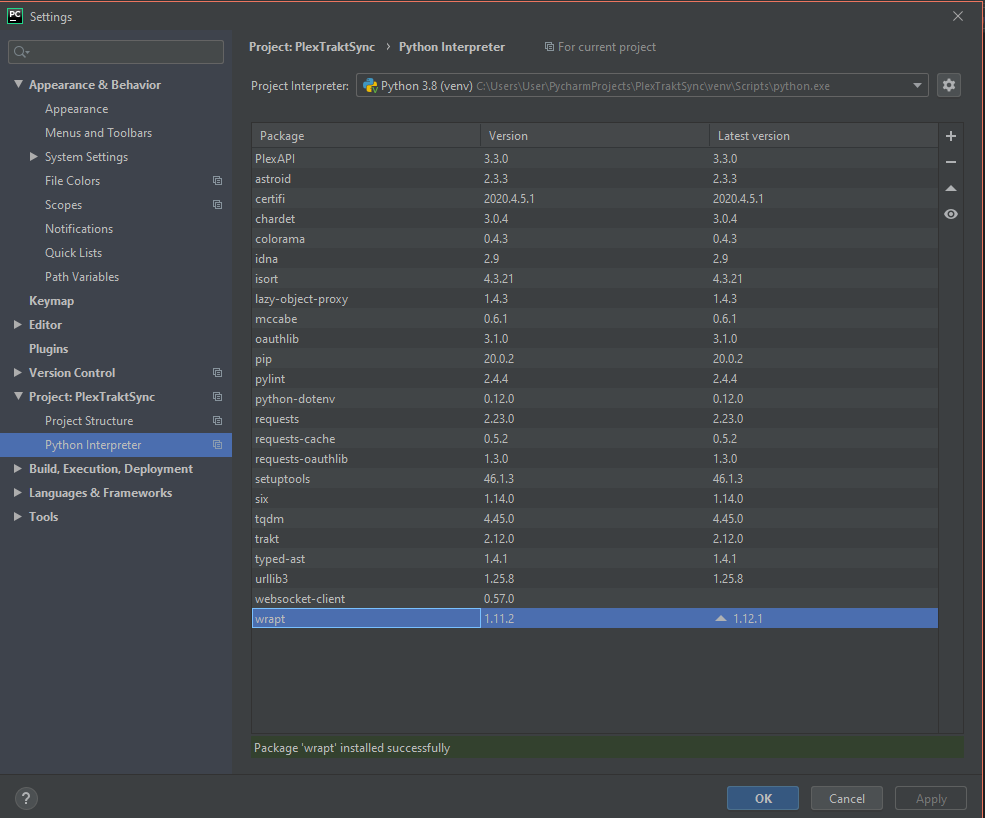Open Notifications settings page
Viewport: 985px width, 818px height.
79,229
